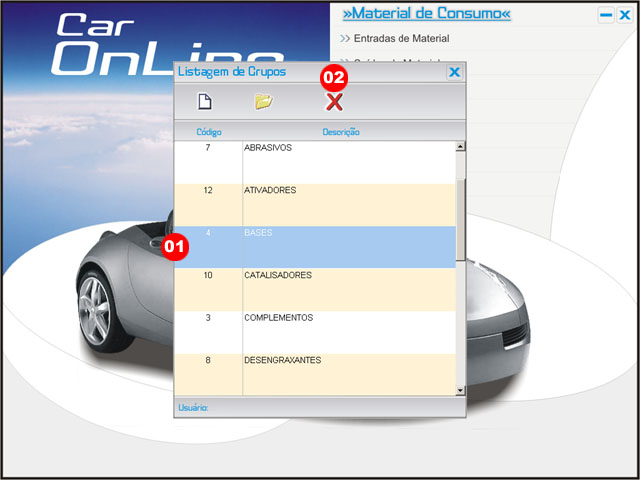Screen dimensions: 640x480
Task: Click the Listagem de Grupos title bar
Action: click(x=300, y=72)
